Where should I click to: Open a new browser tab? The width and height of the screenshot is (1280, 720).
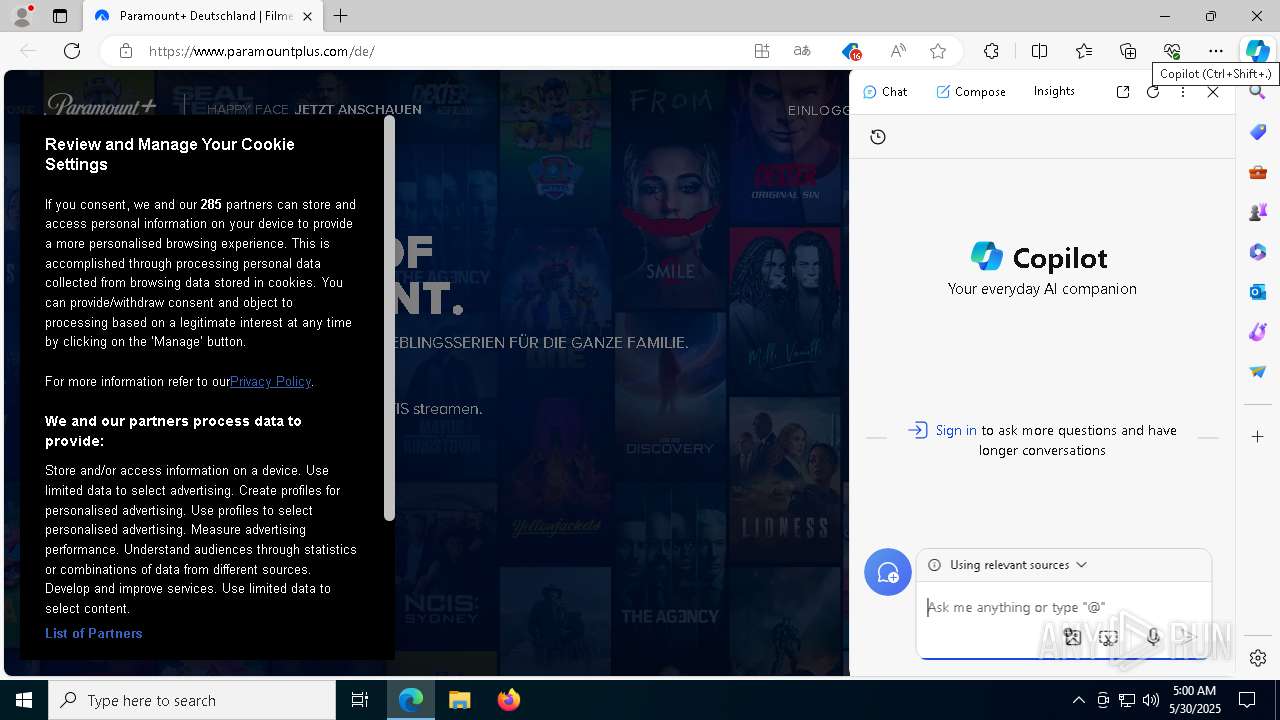341,16
